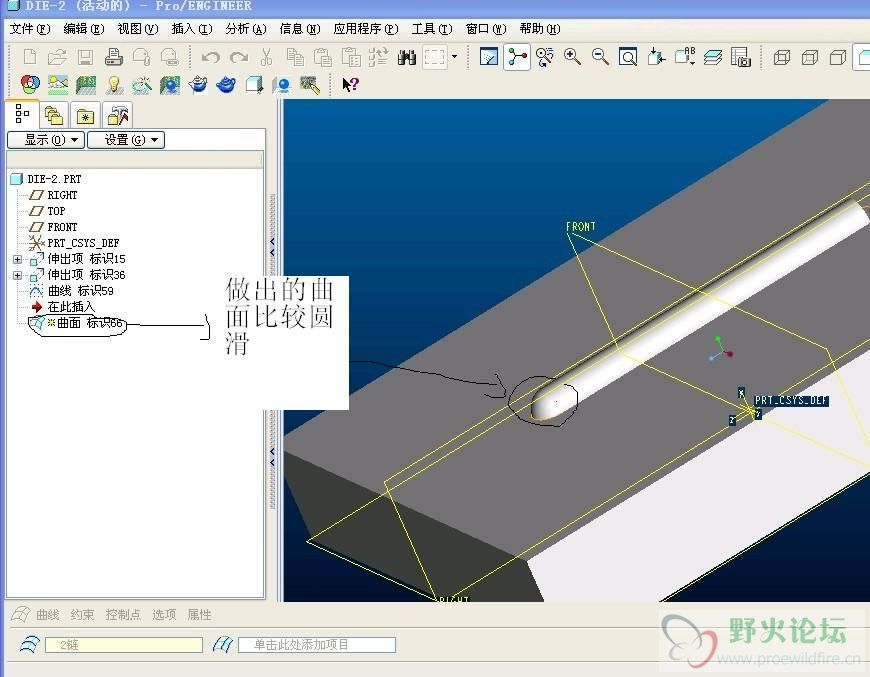Select the RIGHT datum plane
The width and height of the screenshot is (870, 677).
(62, 195)
